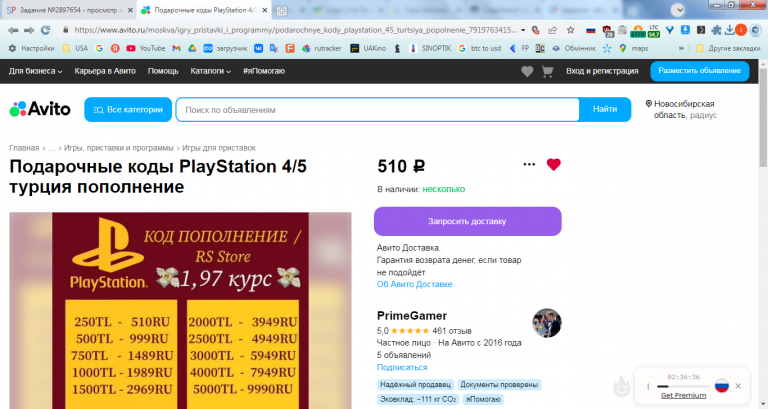Image resolution: width=768 pixels, height=409 pixels.
Task: Click the browser back arrow
Action: (13, 30)
